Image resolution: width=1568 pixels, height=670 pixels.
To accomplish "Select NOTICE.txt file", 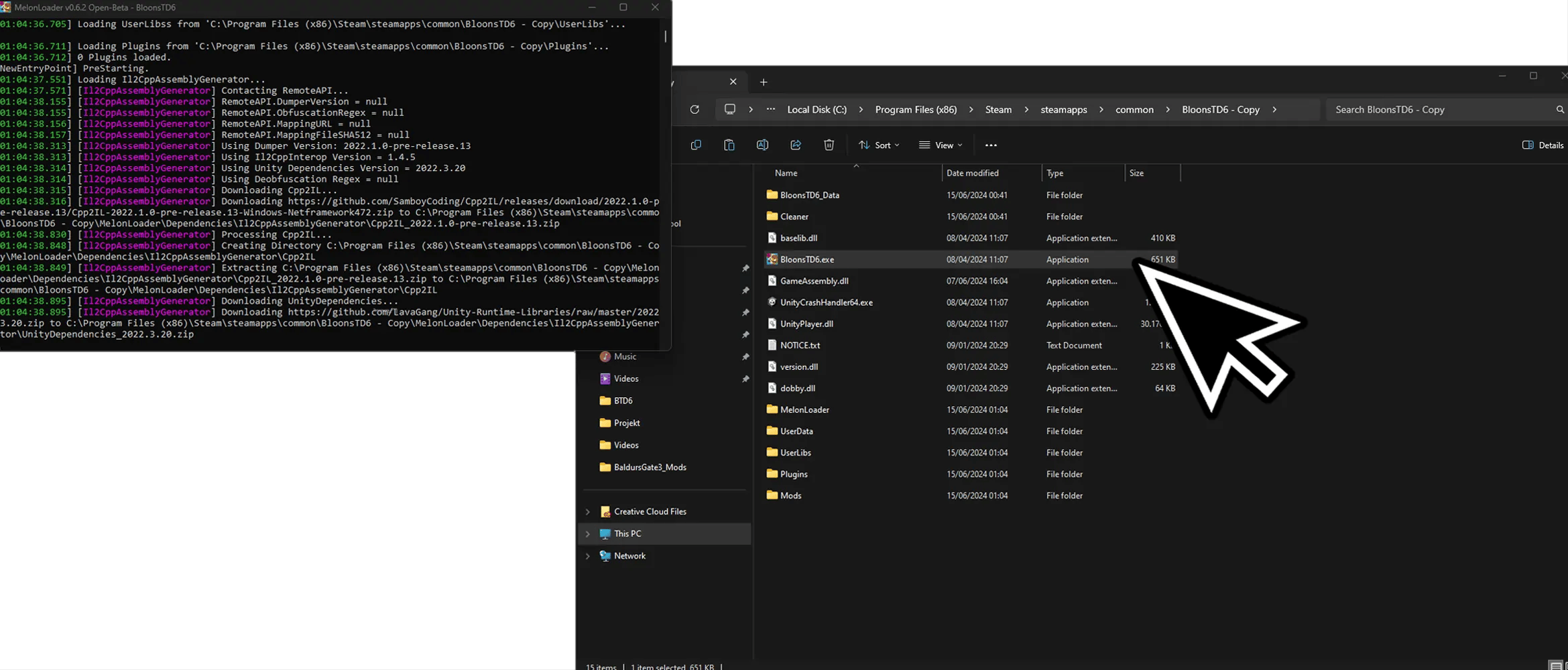I will click(x=800, y=345).
